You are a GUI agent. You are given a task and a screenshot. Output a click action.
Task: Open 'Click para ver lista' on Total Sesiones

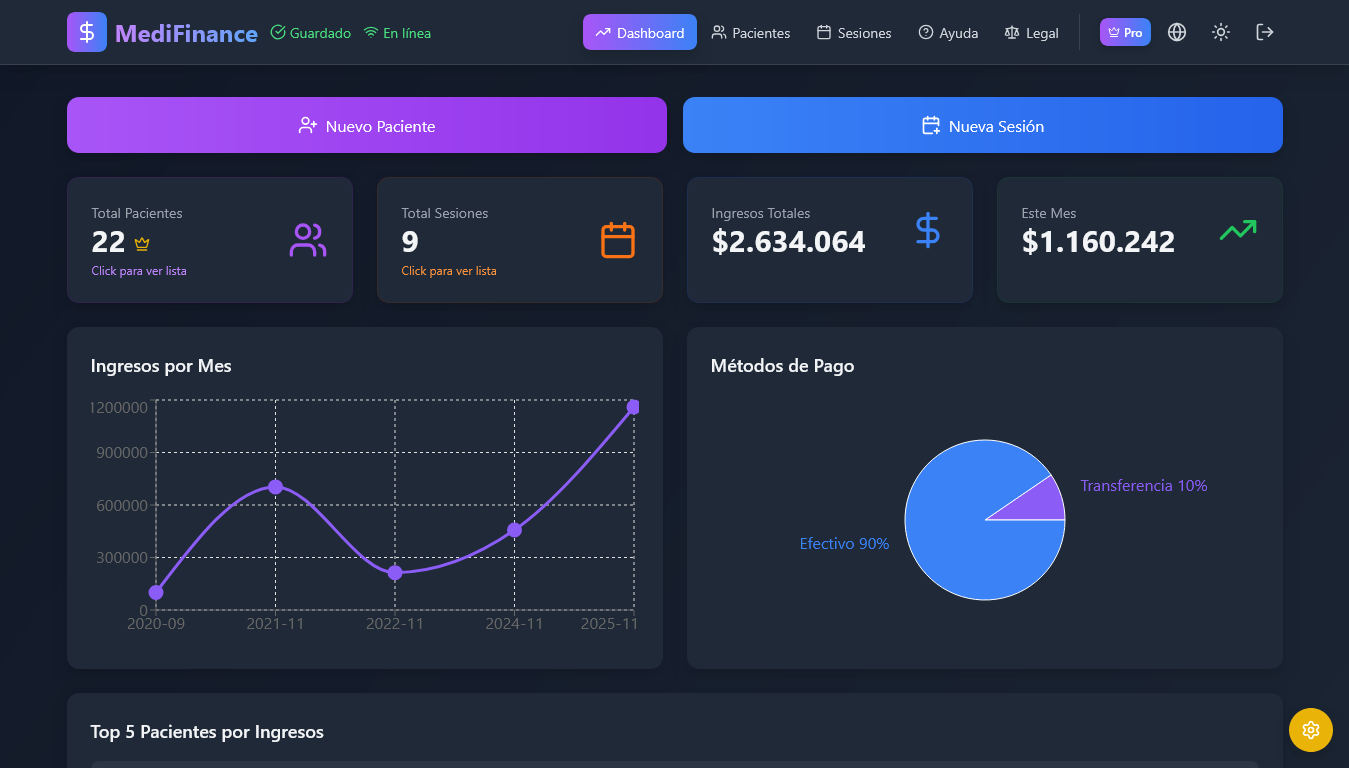point(449,270)
